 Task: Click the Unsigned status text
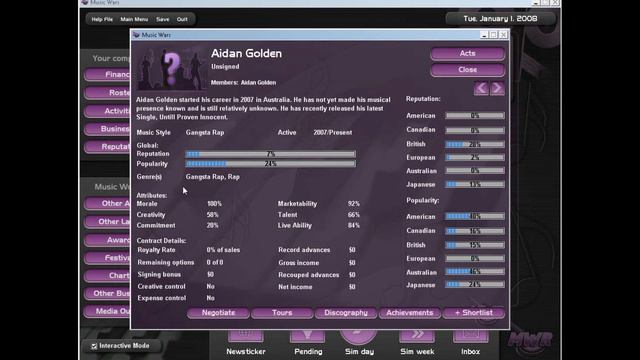point(225,67)
